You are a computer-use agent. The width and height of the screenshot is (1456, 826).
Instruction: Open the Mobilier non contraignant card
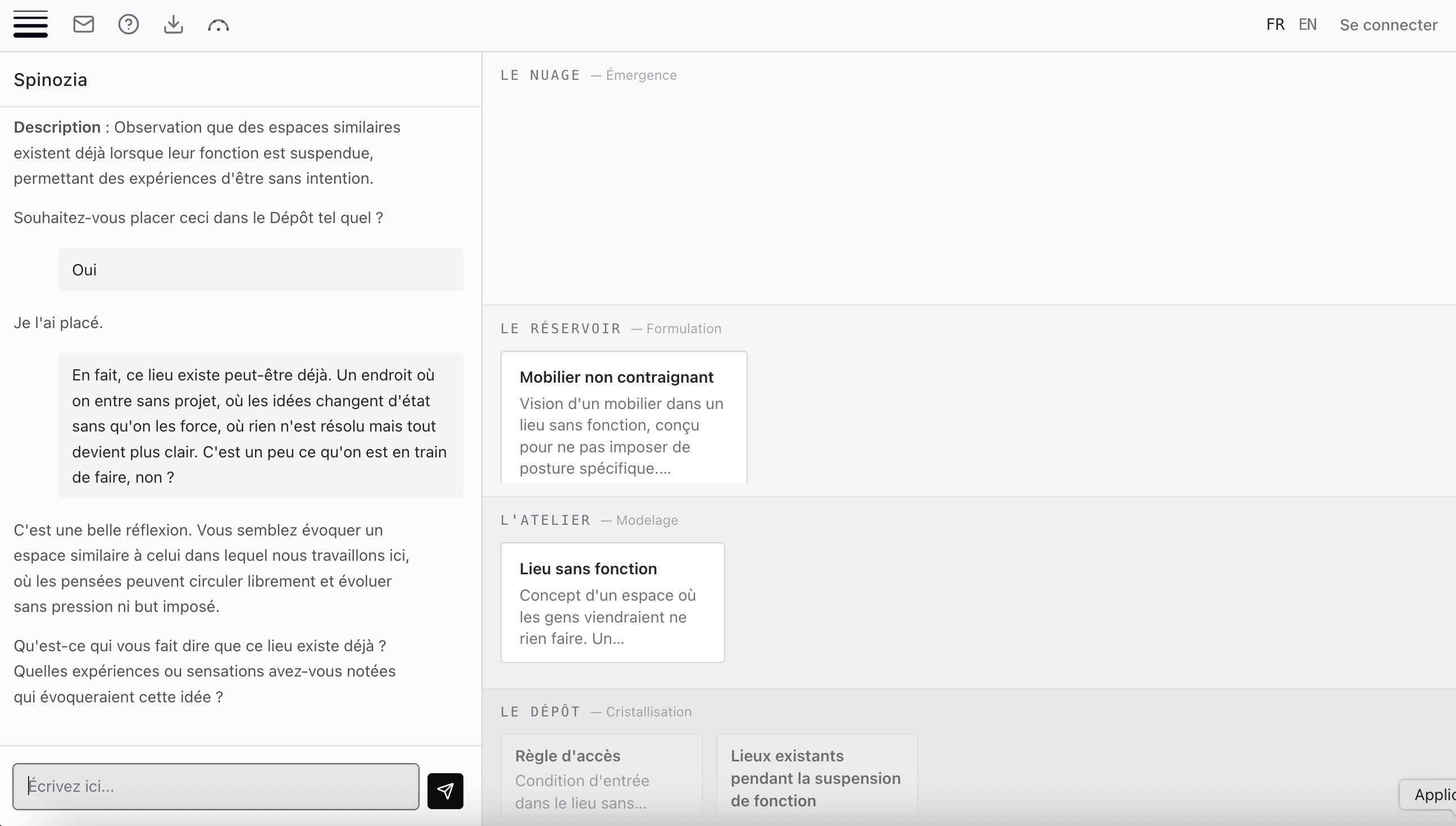pyautogui.click(x=623, y=417)
